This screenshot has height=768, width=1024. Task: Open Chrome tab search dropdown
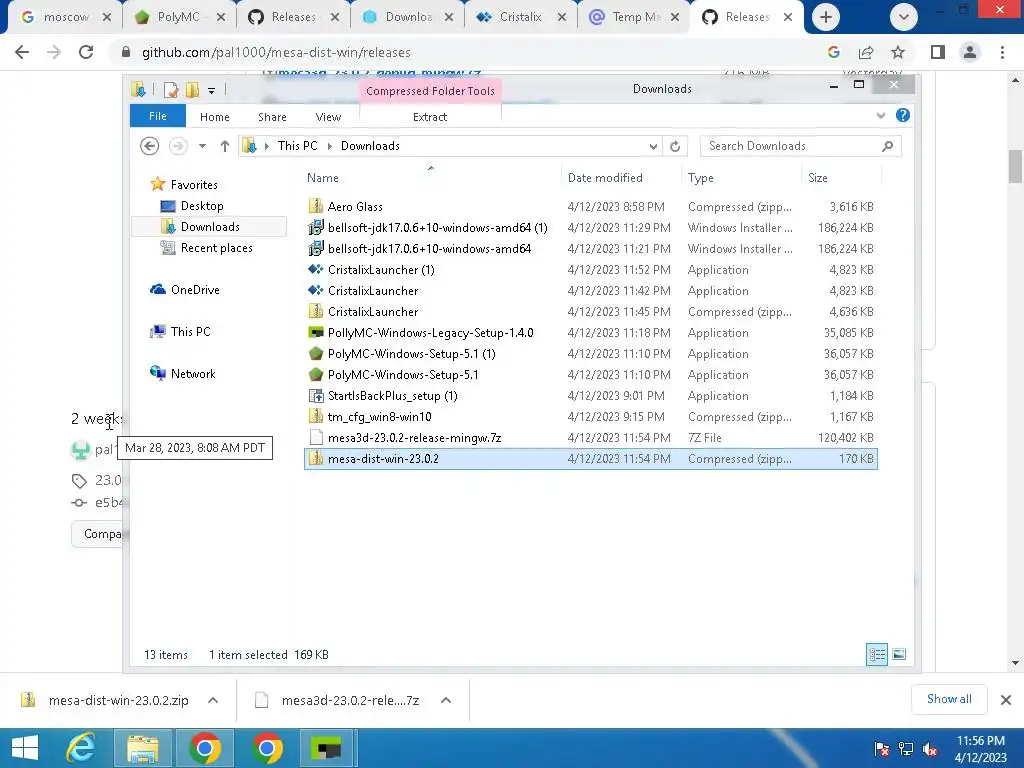[904, 18]
